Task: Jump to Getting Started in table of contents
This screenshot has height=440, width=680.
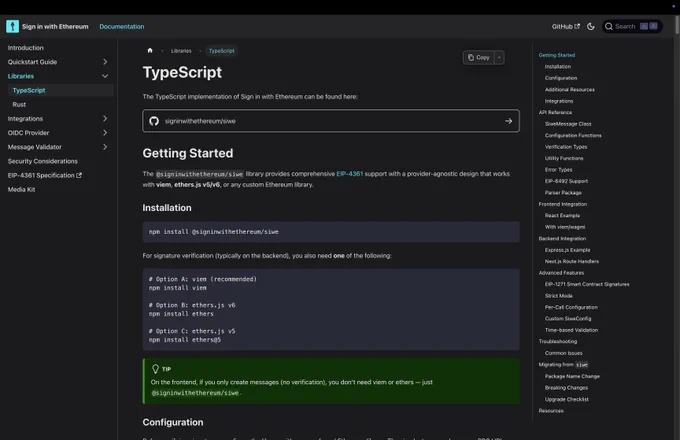Action: tap(557, 55)
